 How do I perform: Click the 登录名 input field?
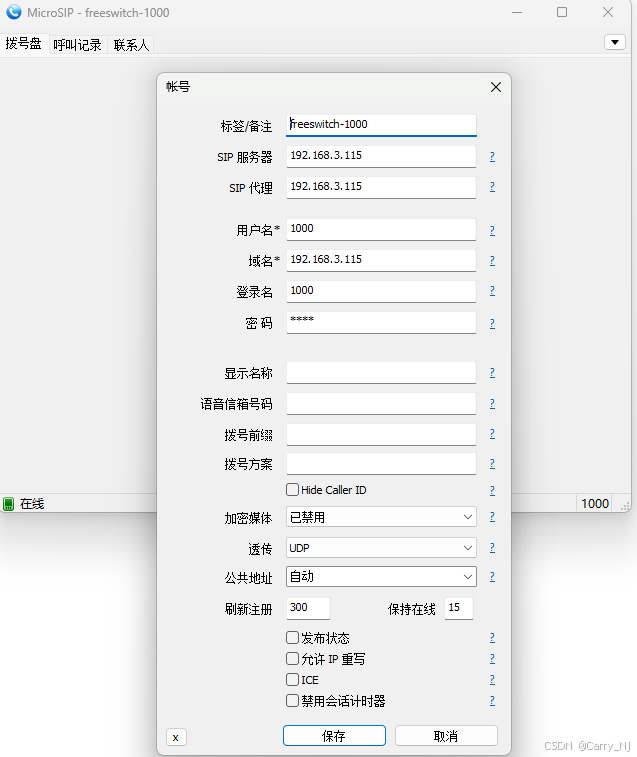[x=381, y=291]
